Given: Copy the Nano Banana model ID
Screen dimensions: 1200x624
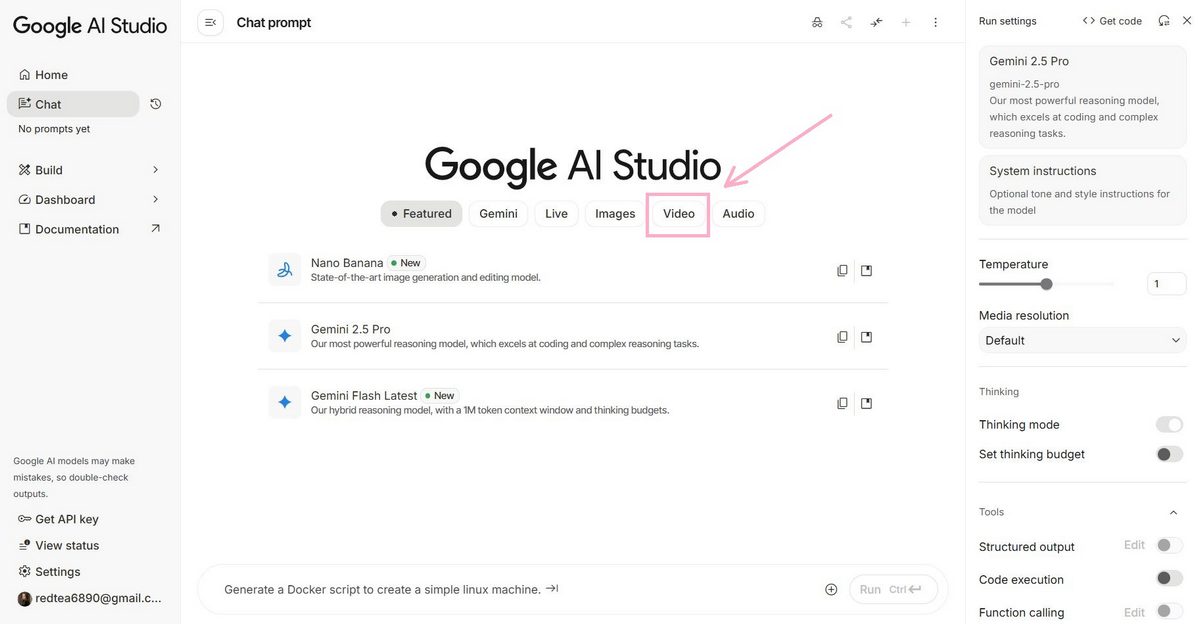Looking at the screenshot, I should (x=842, y=271).
